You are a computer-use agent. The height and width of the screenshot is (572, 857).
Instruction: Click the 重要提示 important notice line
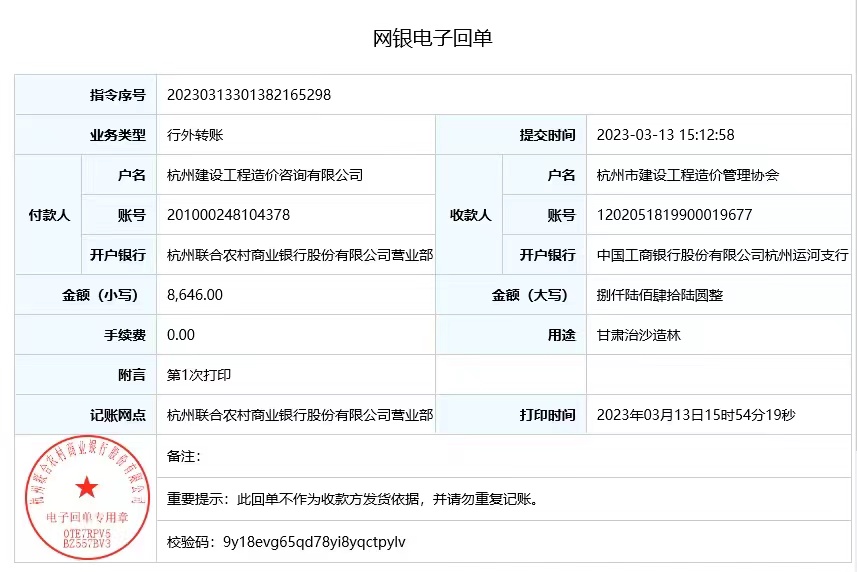tap(353, 498)
